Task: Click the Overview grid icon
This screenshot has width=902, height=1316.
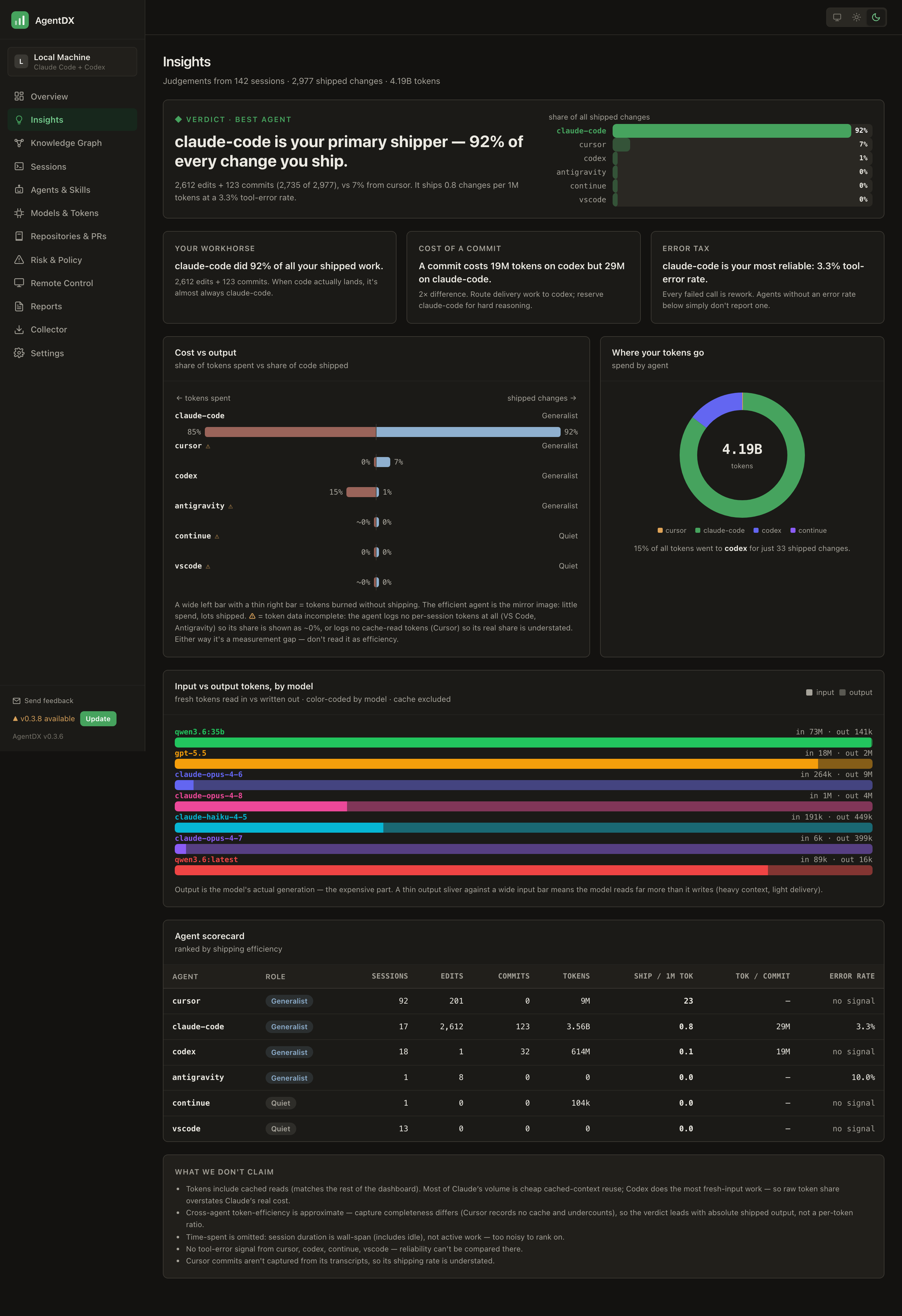Action: point(19,96)
